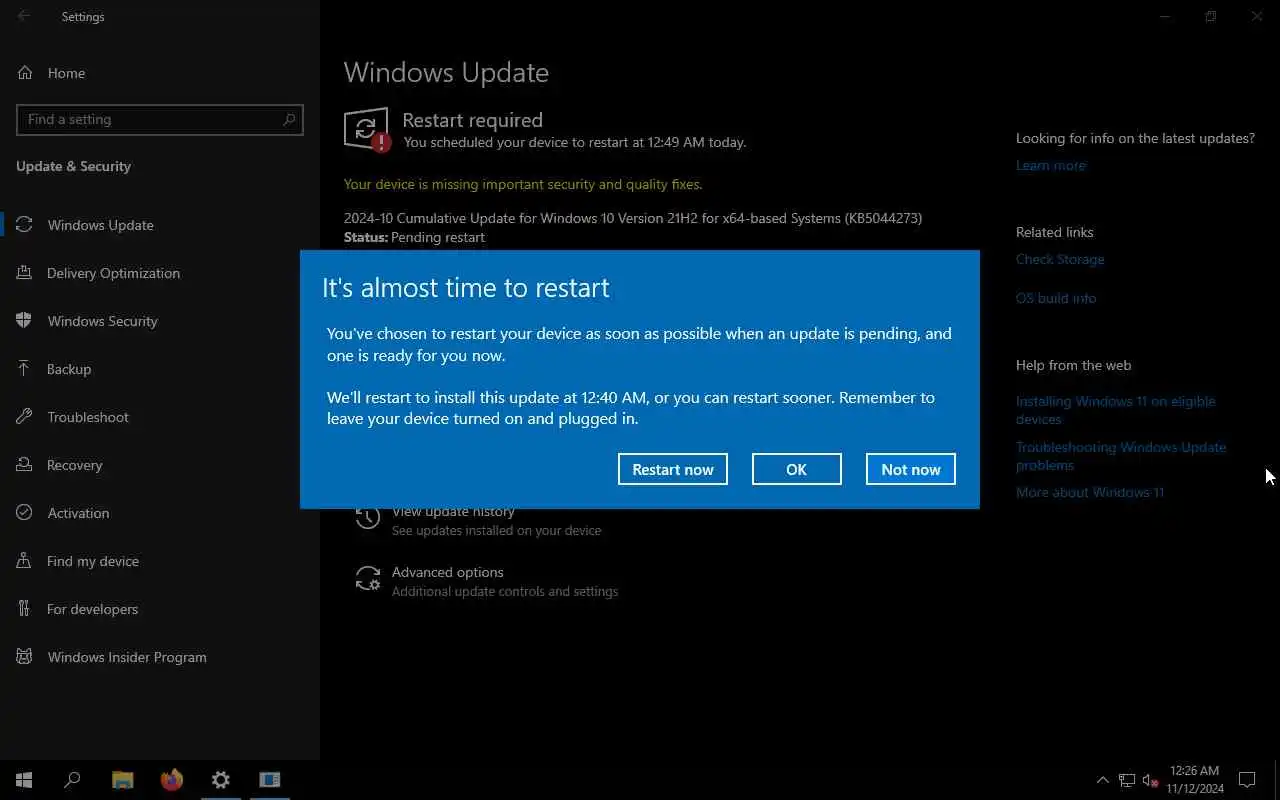This screenshot has width=1280, height=800.
Task: Open the blue window app on taskbar
Action: (x=270, y=780)
